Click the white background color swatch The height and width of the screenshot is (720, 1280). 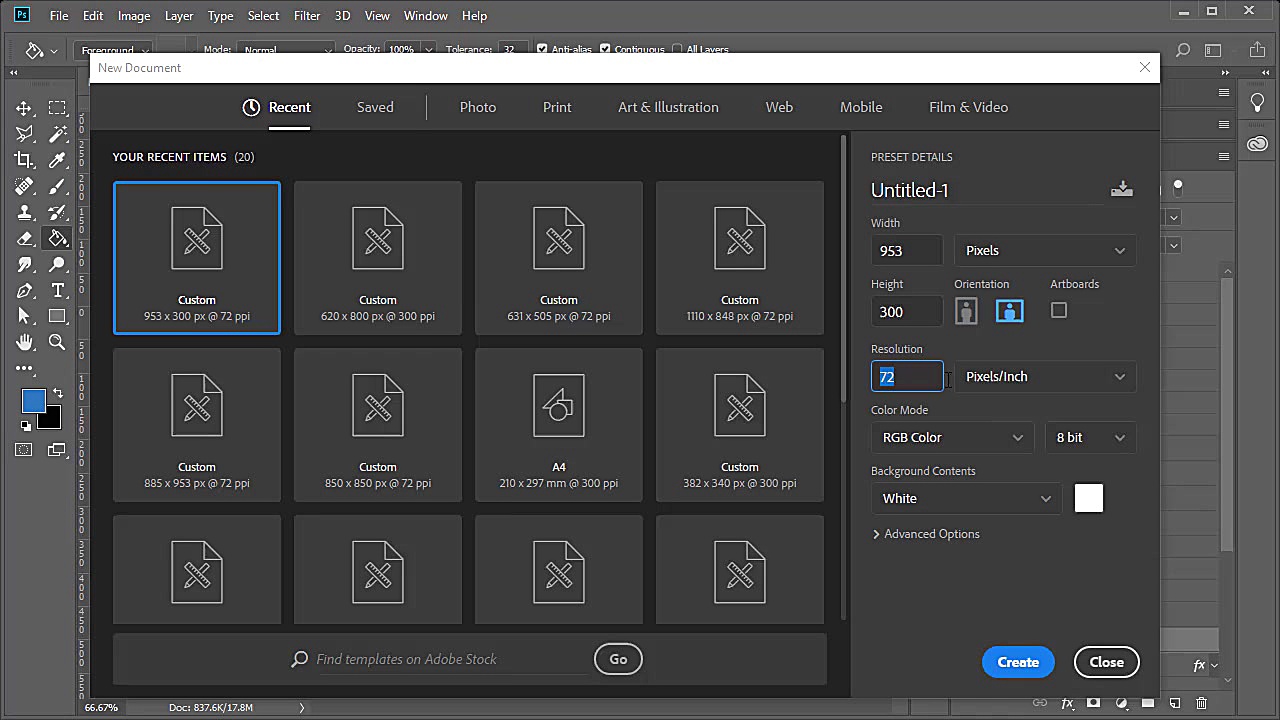coord(1088,498)
